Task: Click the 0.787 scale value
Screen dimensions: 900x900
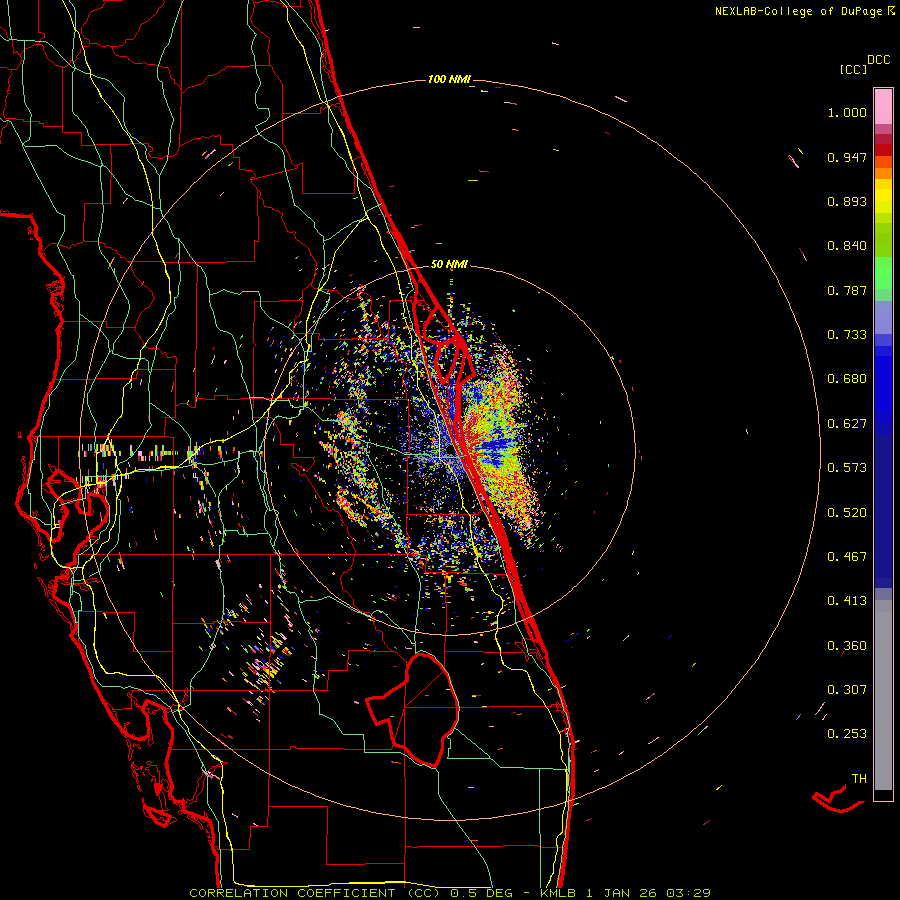Action: coord(847,290)
